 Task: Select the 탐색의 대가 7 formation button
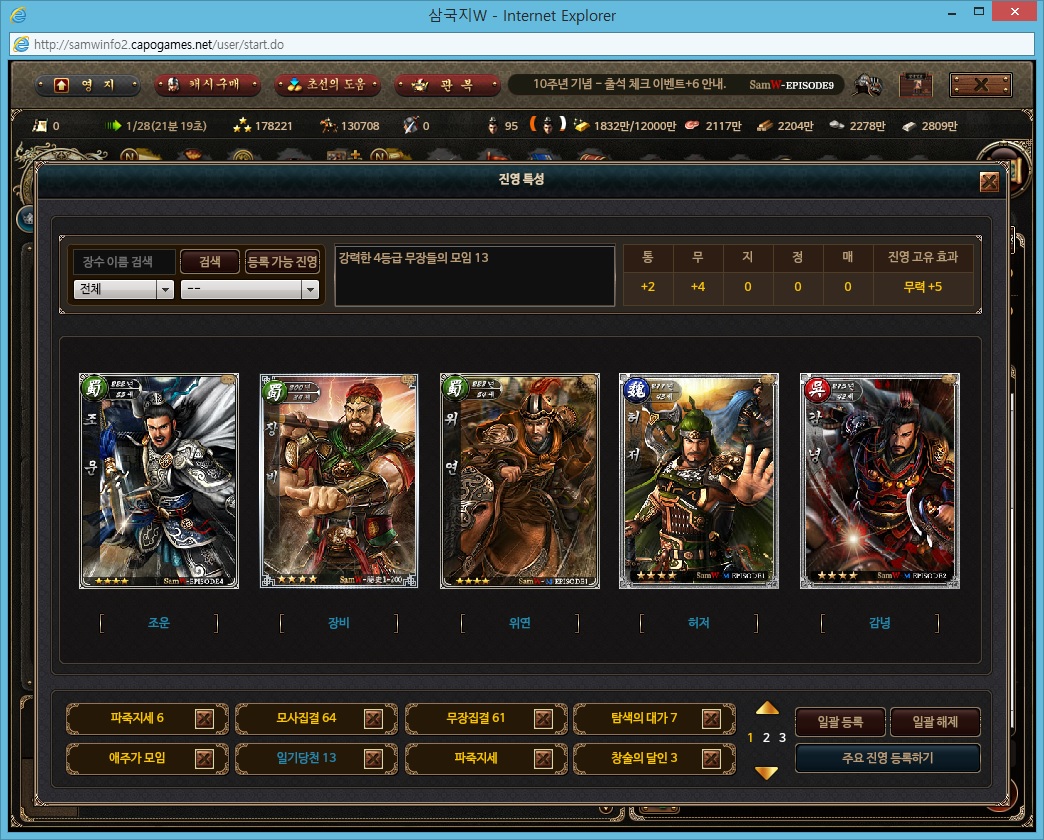(x=654, y=719)
